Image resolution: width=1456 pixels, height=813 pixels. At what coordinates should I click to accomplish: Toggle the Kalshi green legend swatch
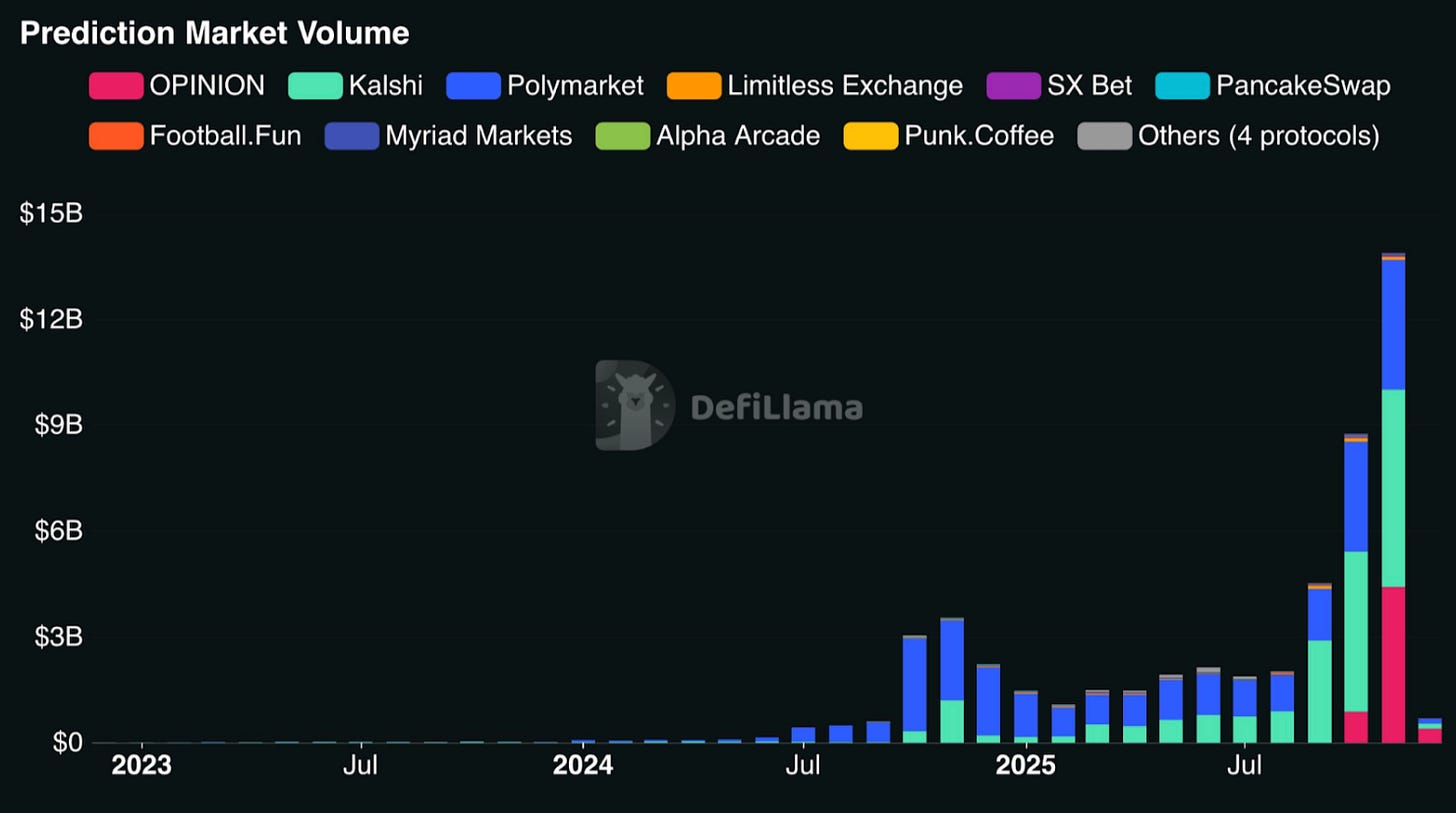(315, 86)
